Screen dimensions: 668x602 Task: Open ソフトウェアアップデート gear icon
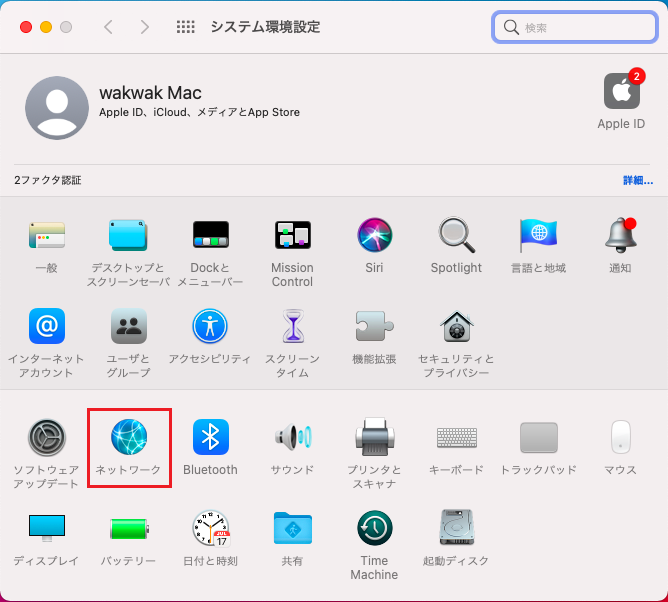[47, 437]
